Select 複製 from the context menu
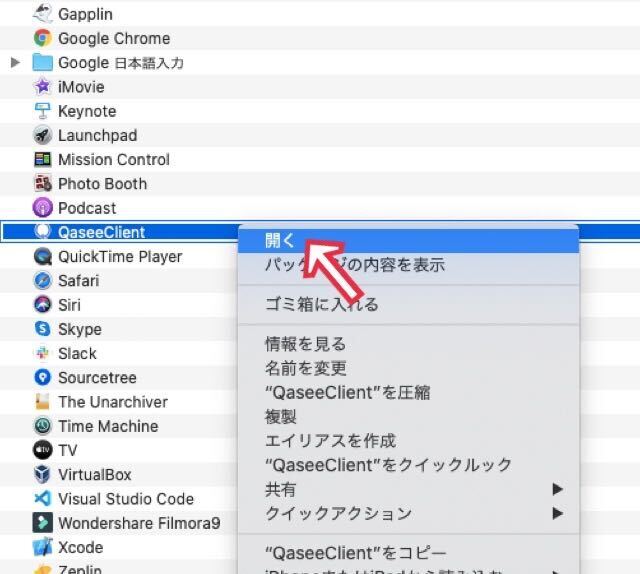Viewport: 640px width, 574px height. coord(409,416)
